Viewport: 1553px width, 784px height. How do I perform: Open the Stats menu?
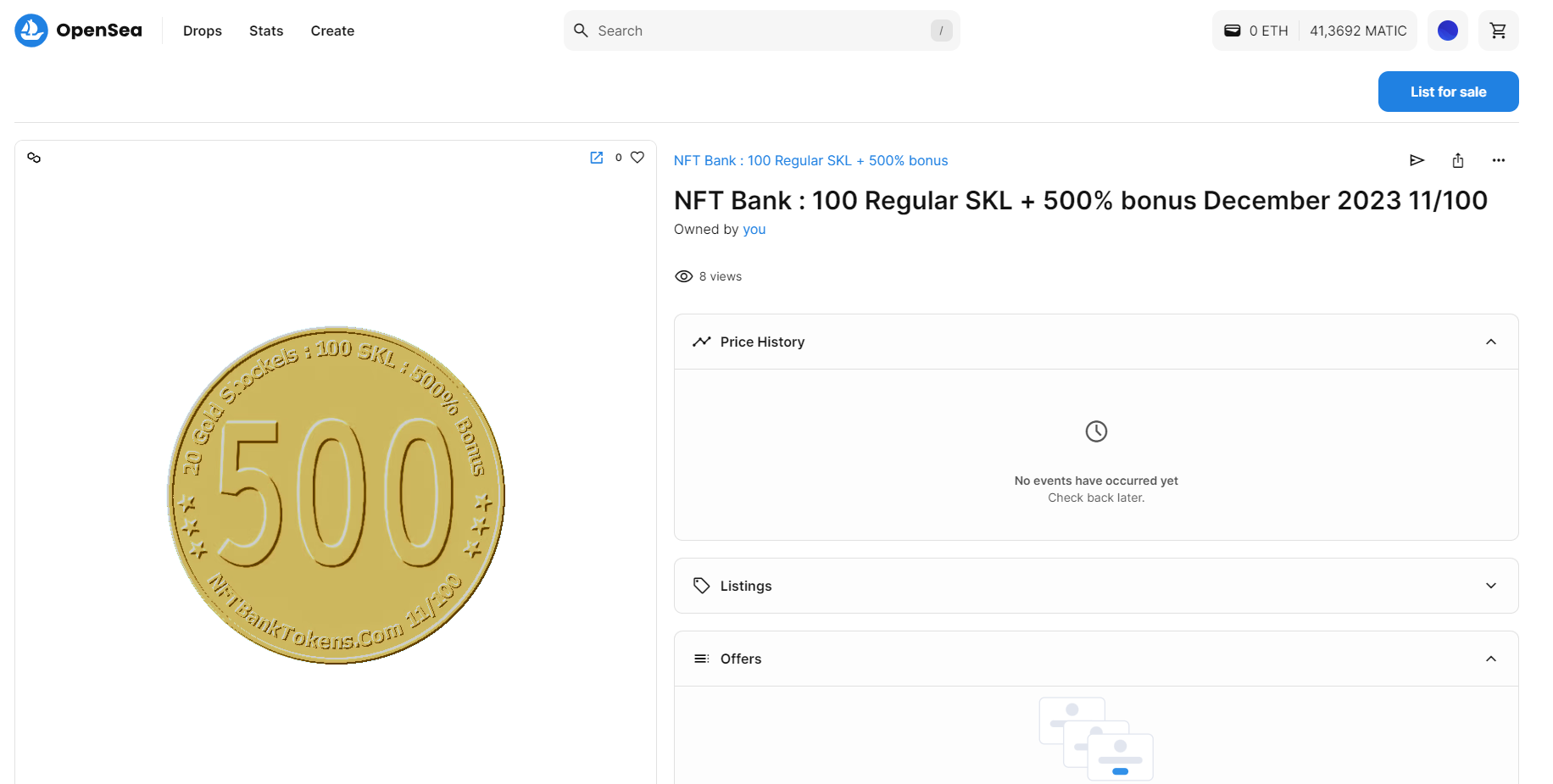click(266, 31)
